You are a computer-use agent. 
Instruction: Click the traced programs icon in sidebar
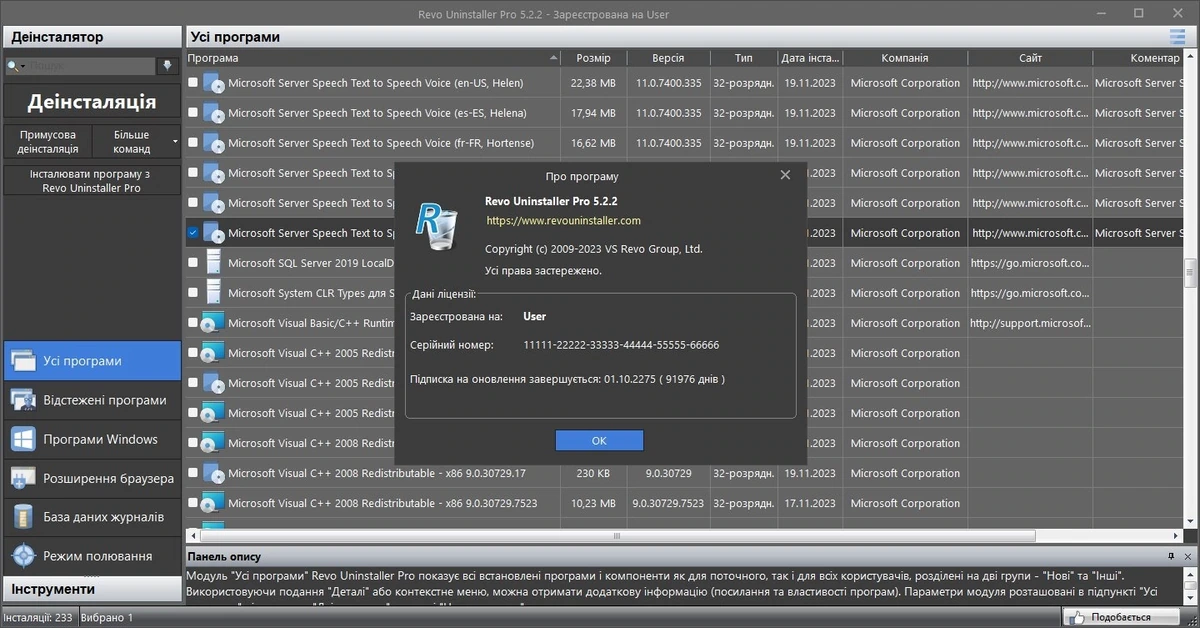23,400
